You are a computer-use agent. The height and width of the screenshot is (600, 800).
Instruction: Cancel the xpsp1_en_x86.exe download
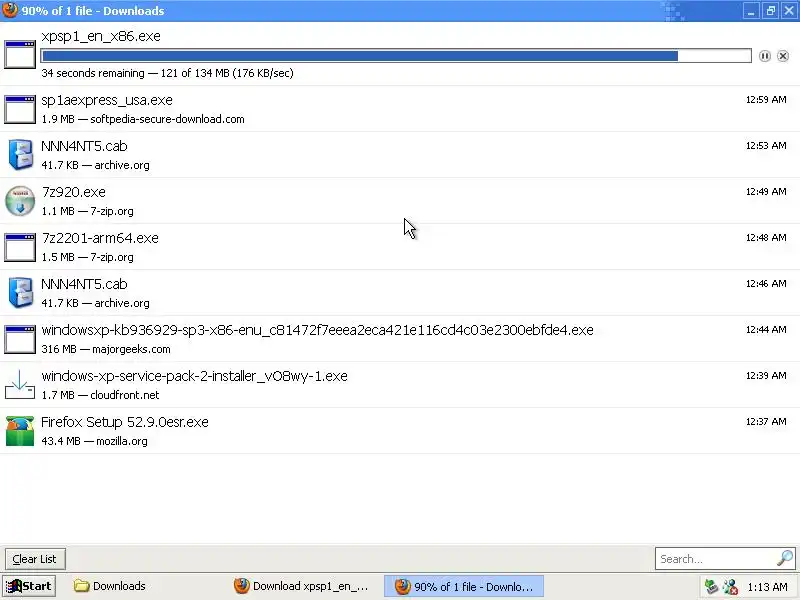point(783,56)
